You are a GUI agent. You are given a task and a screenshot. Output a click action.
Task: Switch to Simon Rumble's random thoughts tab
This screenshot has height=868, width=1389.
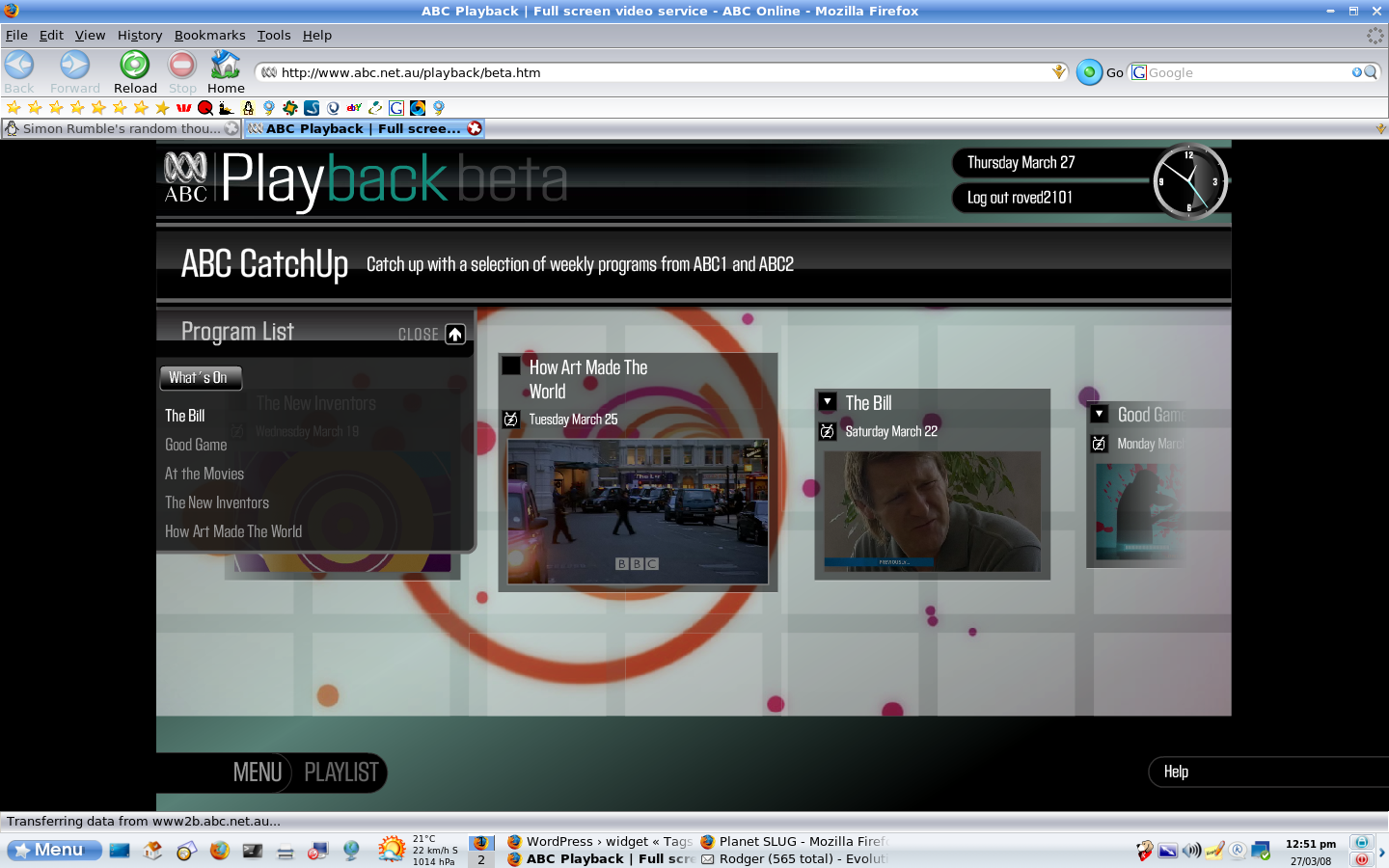[x=121, y=128]
